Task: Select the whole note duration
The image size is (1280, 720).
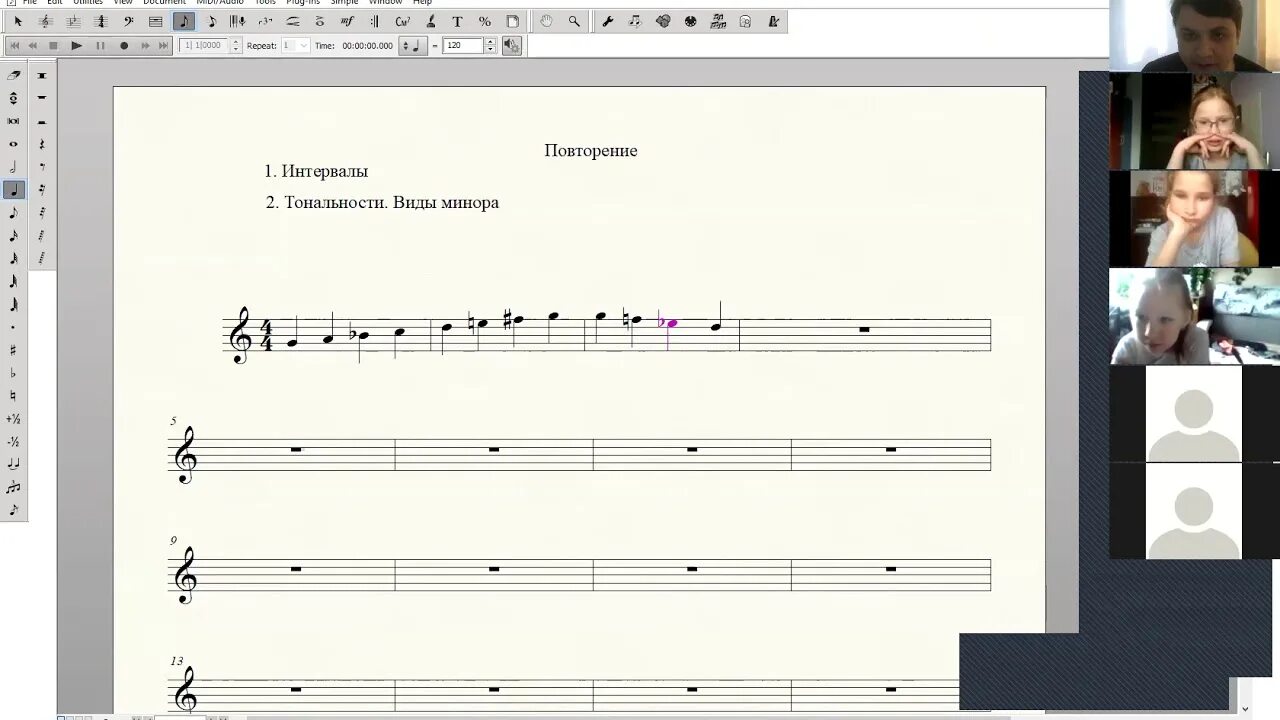Action: click(13, 144)
